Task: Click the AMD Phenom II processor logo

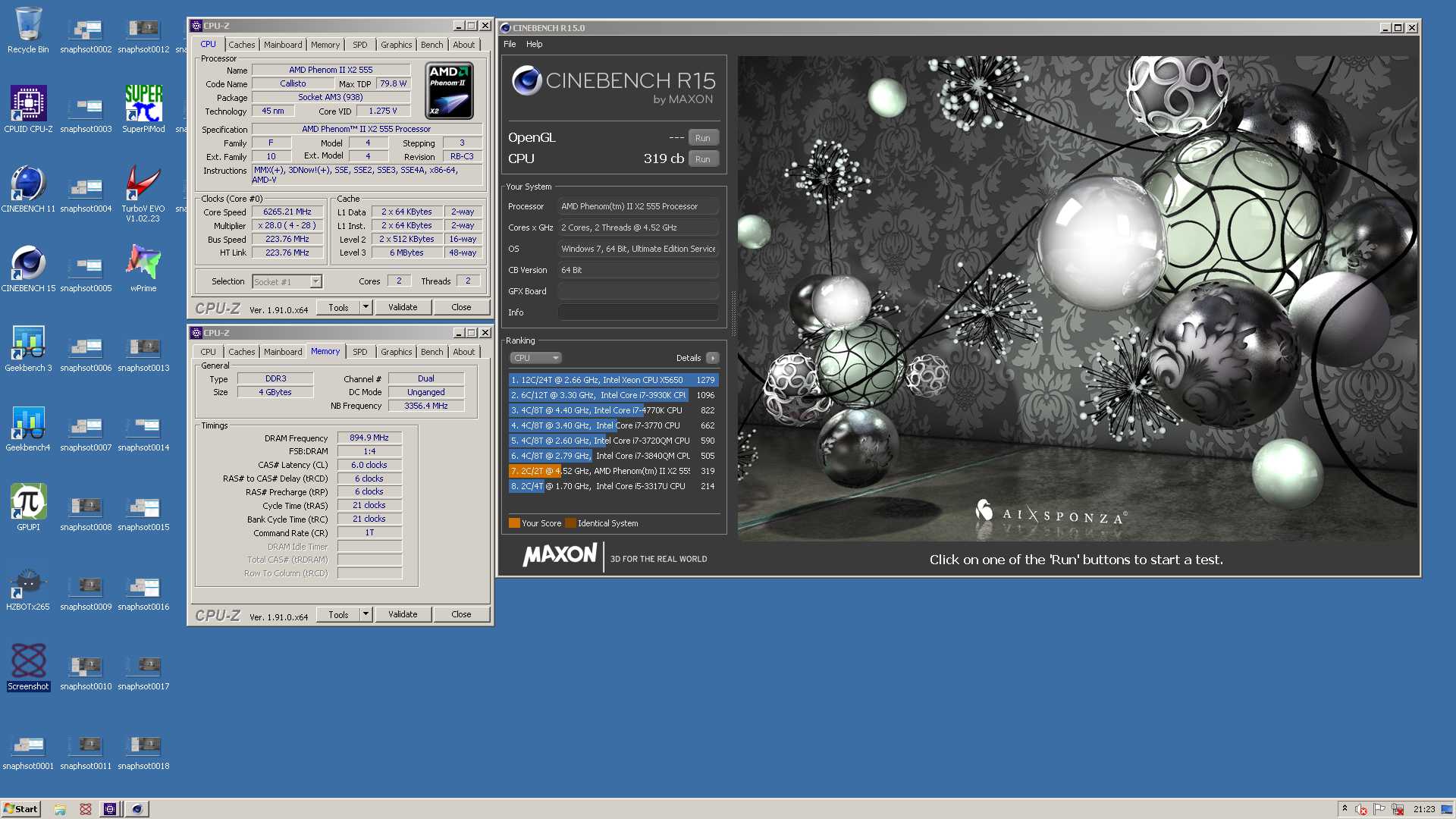Action: 450,91
